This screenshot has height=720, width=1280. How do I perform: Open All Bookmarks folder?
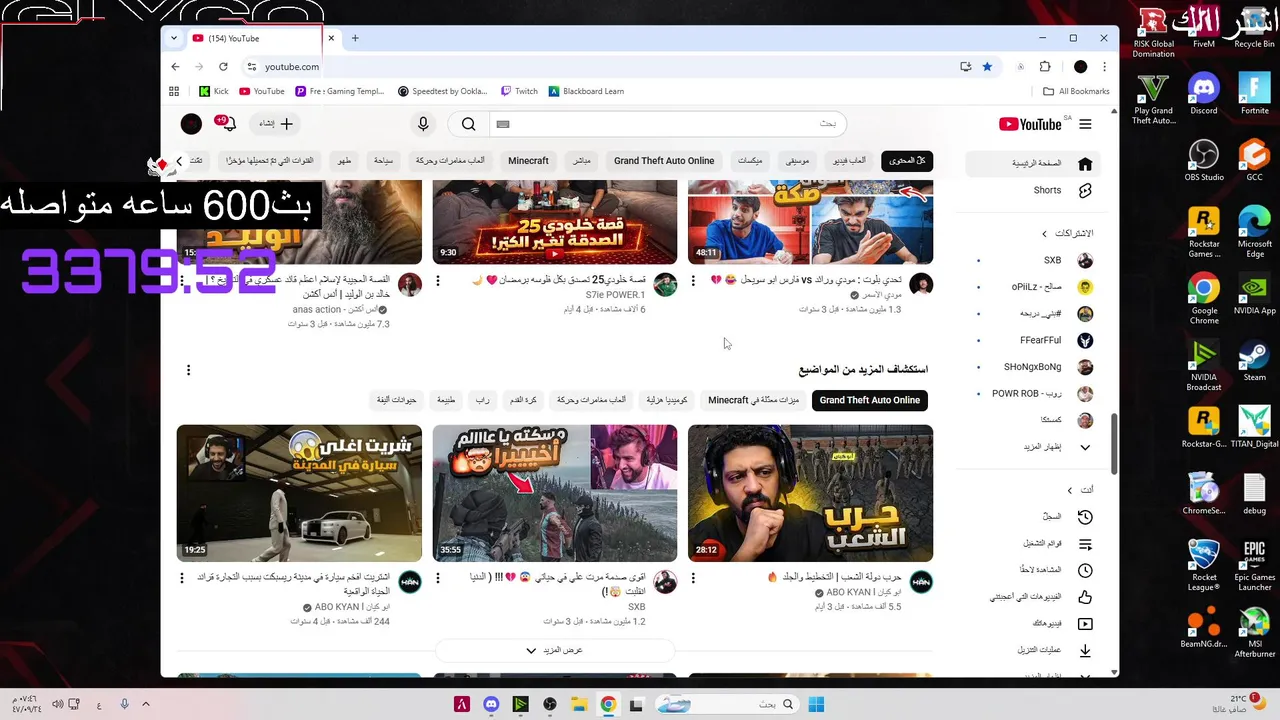pyautogui.click(x=1076, y=91)
